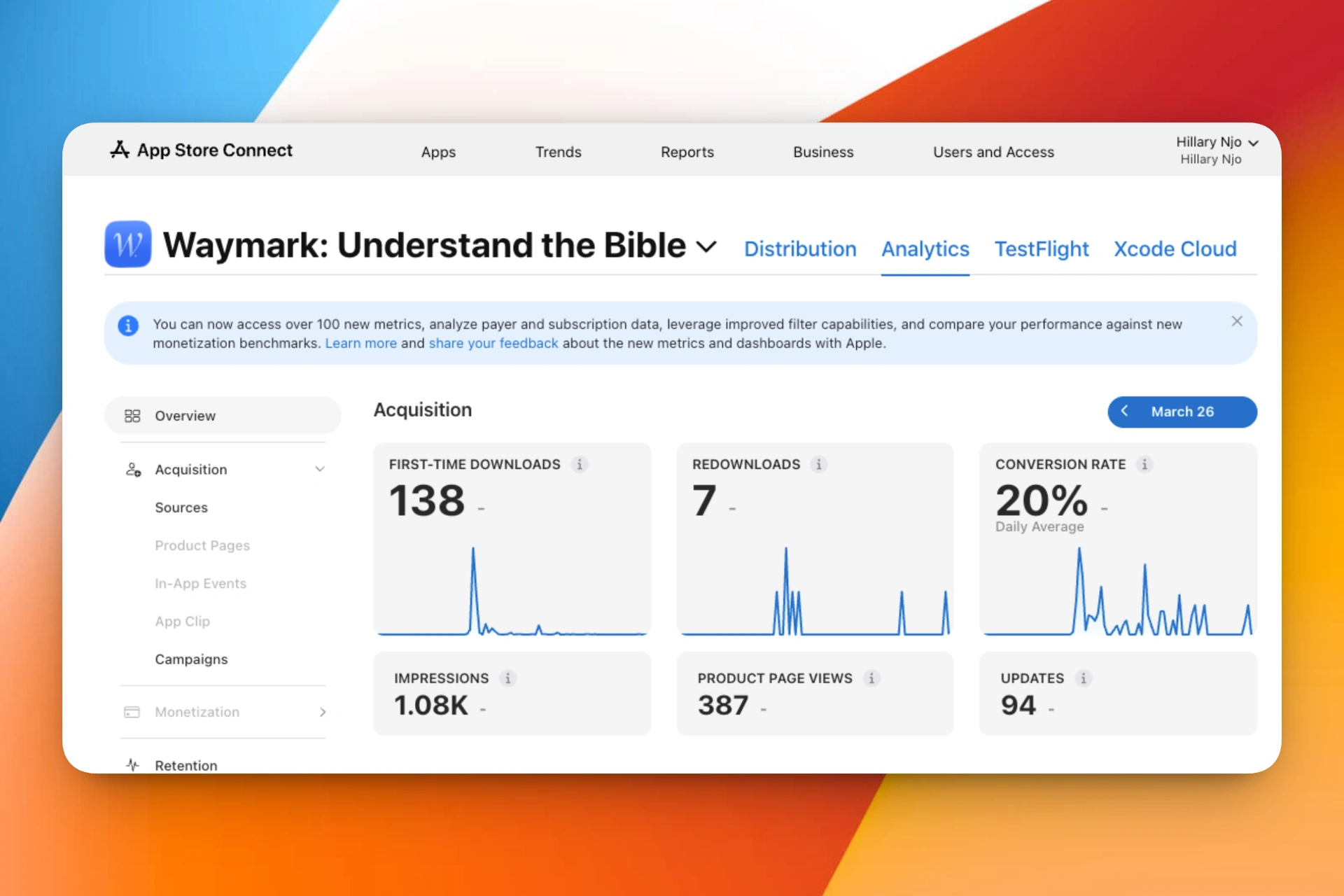Click the Waymark app icon
1344x896 pixels.
pyautogui.click(x=128, y=244)
